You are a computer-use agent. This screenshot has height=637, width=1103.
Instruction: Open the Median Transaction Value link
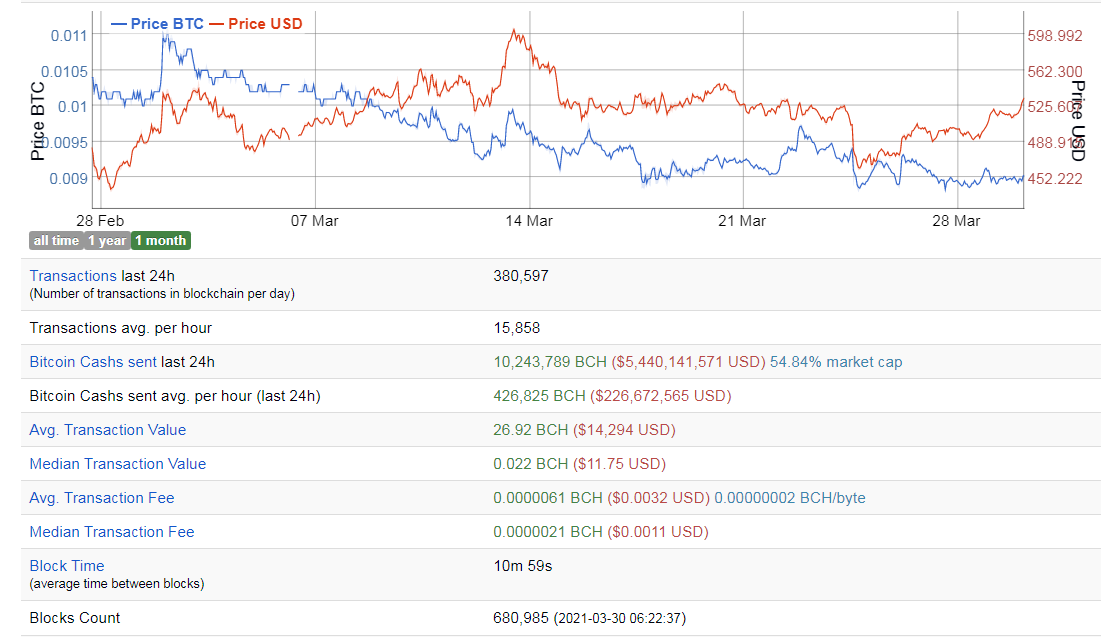118,464
